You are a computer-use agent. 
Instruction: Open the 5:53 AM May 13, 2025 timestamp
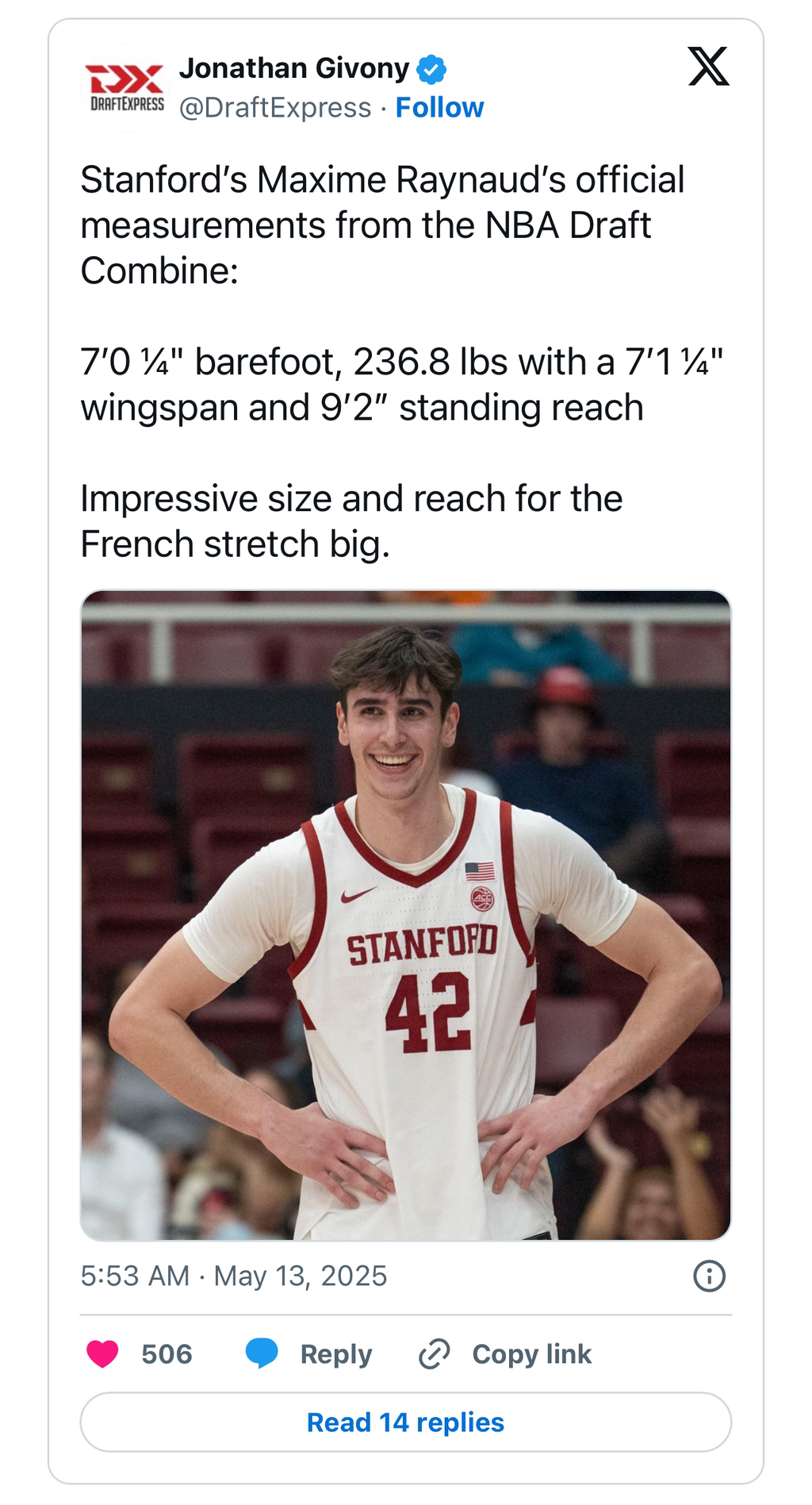pyautogui.click(x=234, y=1276)
